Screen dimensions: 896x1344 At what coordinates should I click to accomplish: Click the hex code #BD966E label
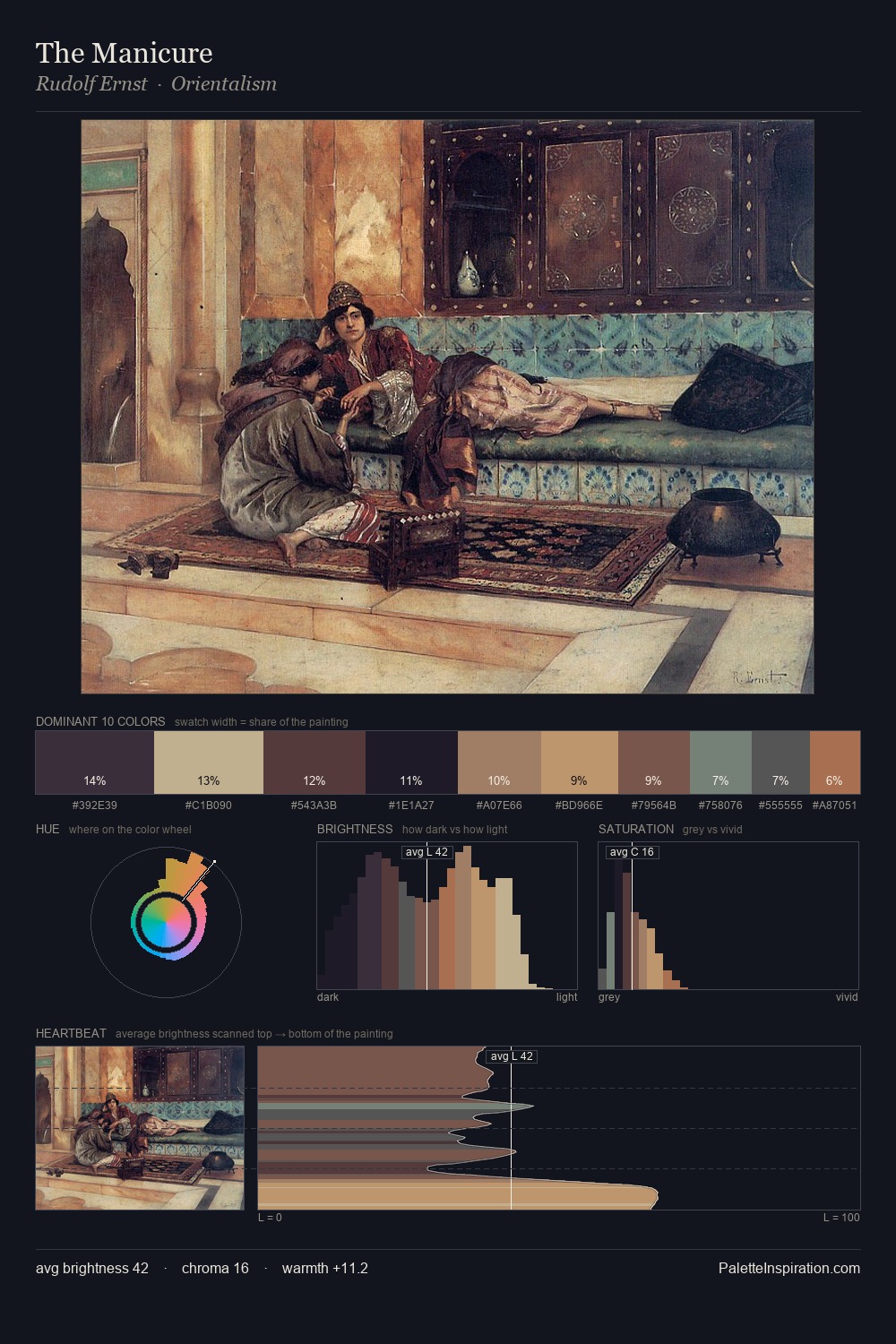[580, 806]
